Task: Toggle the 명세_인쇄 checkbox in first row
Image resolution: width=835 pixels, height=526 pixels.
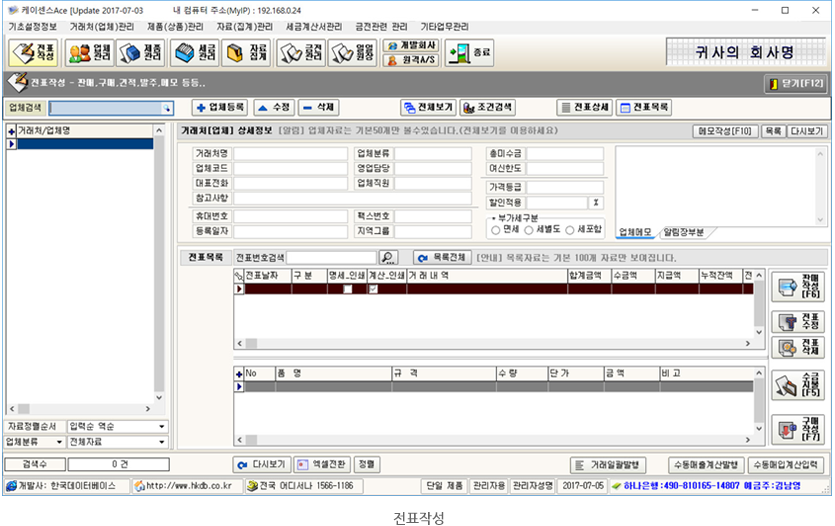Action: pos(348,289)
